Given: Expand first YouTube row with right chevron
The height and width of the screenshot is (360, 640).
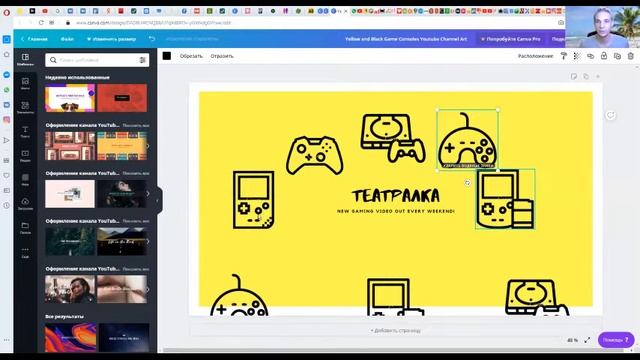Looking at the screenshot, I should coord(148,146).
